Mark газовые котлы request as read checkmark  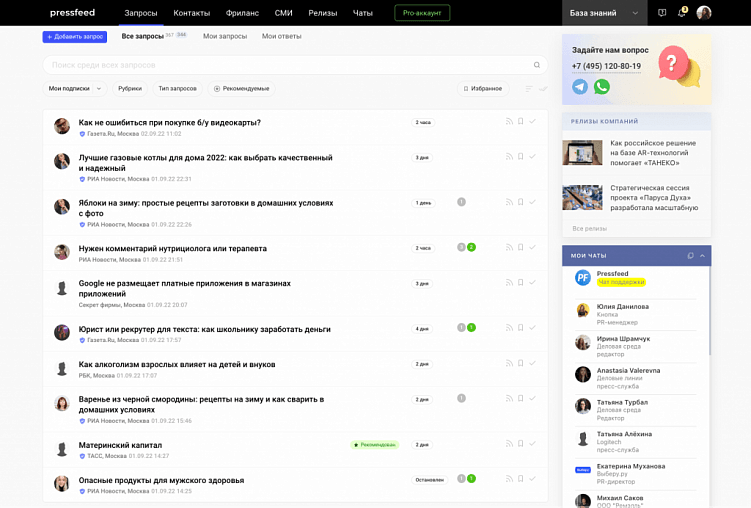[532, 157]
